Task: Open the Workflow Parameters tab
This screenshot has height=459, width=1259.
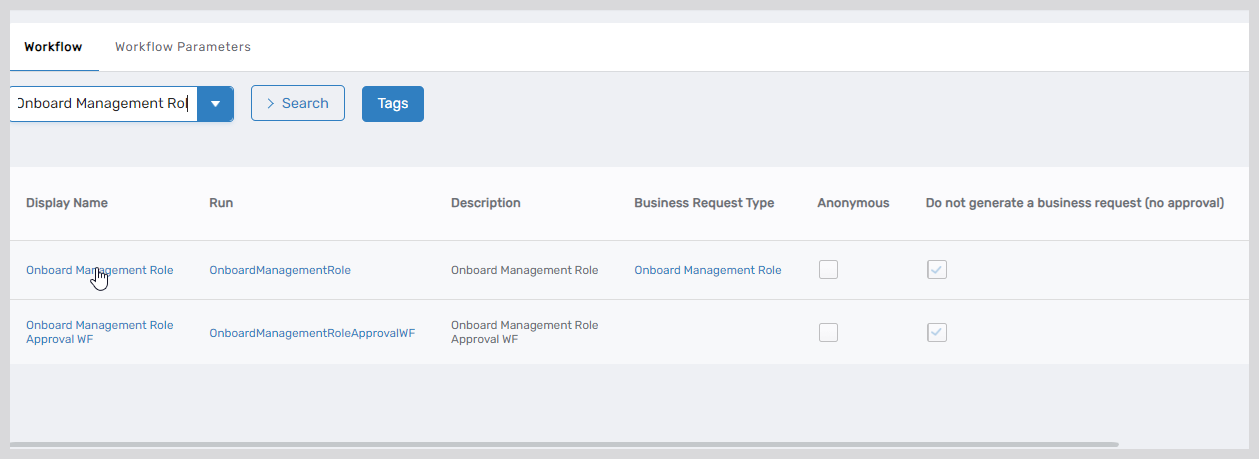Action: pyautogui.click(x=183, y=47)
